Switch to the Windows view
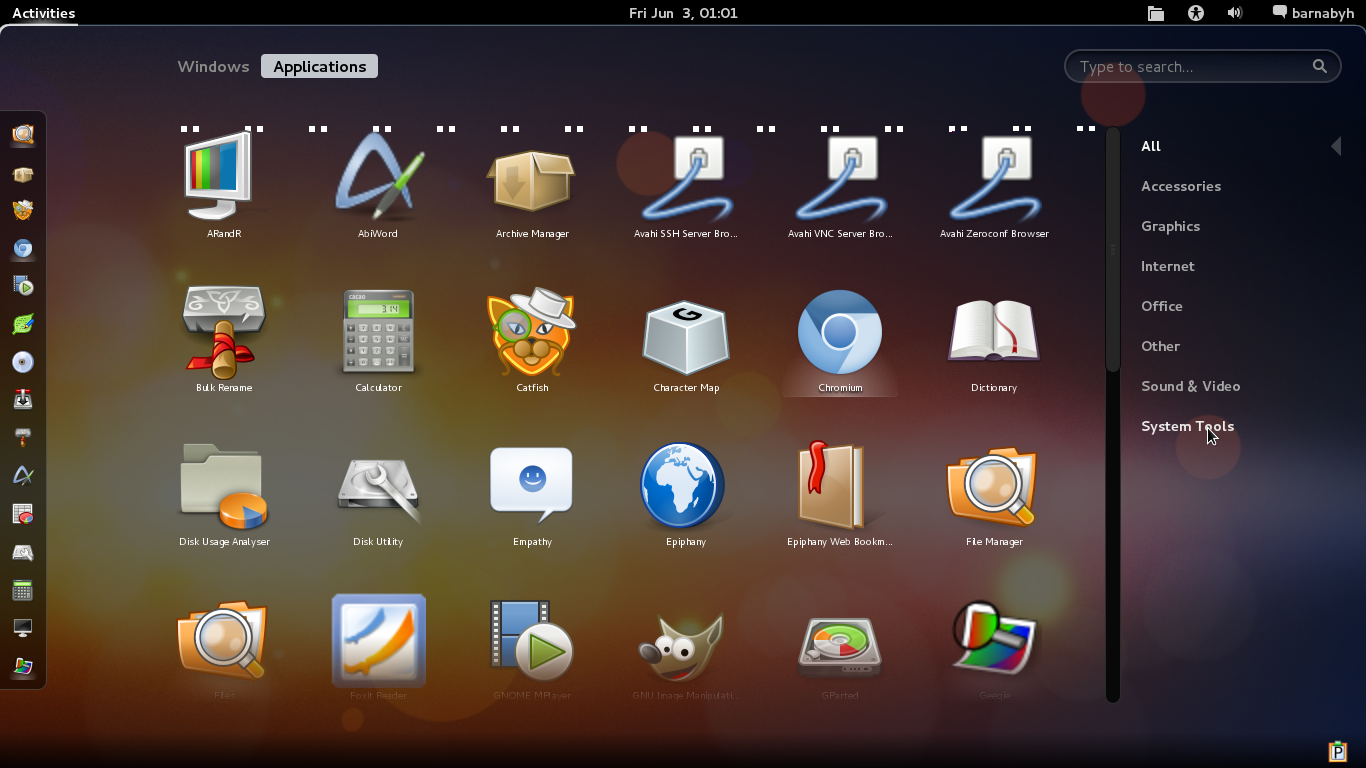This screenshot has width=1366, height=768. [213, 67]
